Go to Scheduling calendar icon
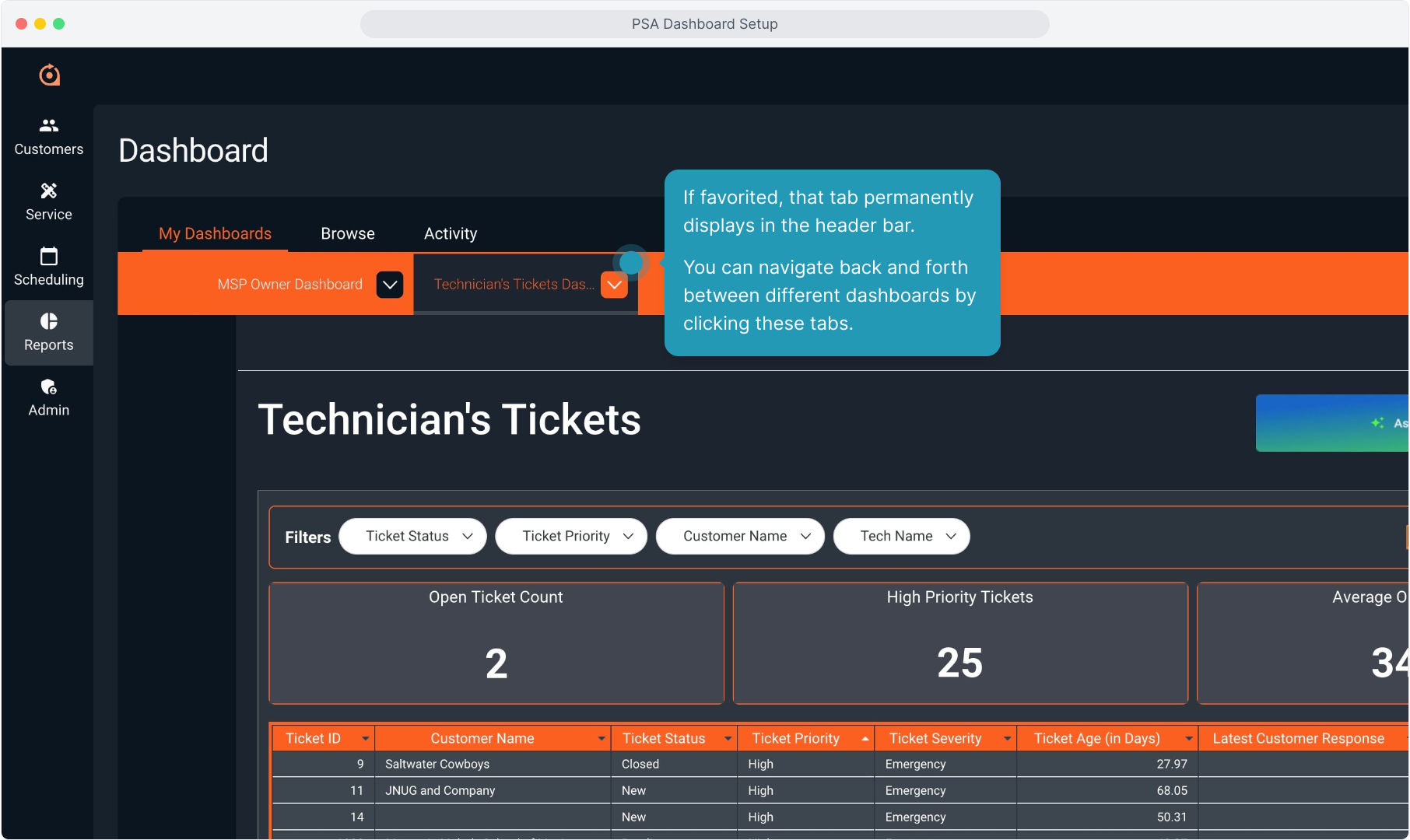The image size is (1410, 840). tap(48, 256)
